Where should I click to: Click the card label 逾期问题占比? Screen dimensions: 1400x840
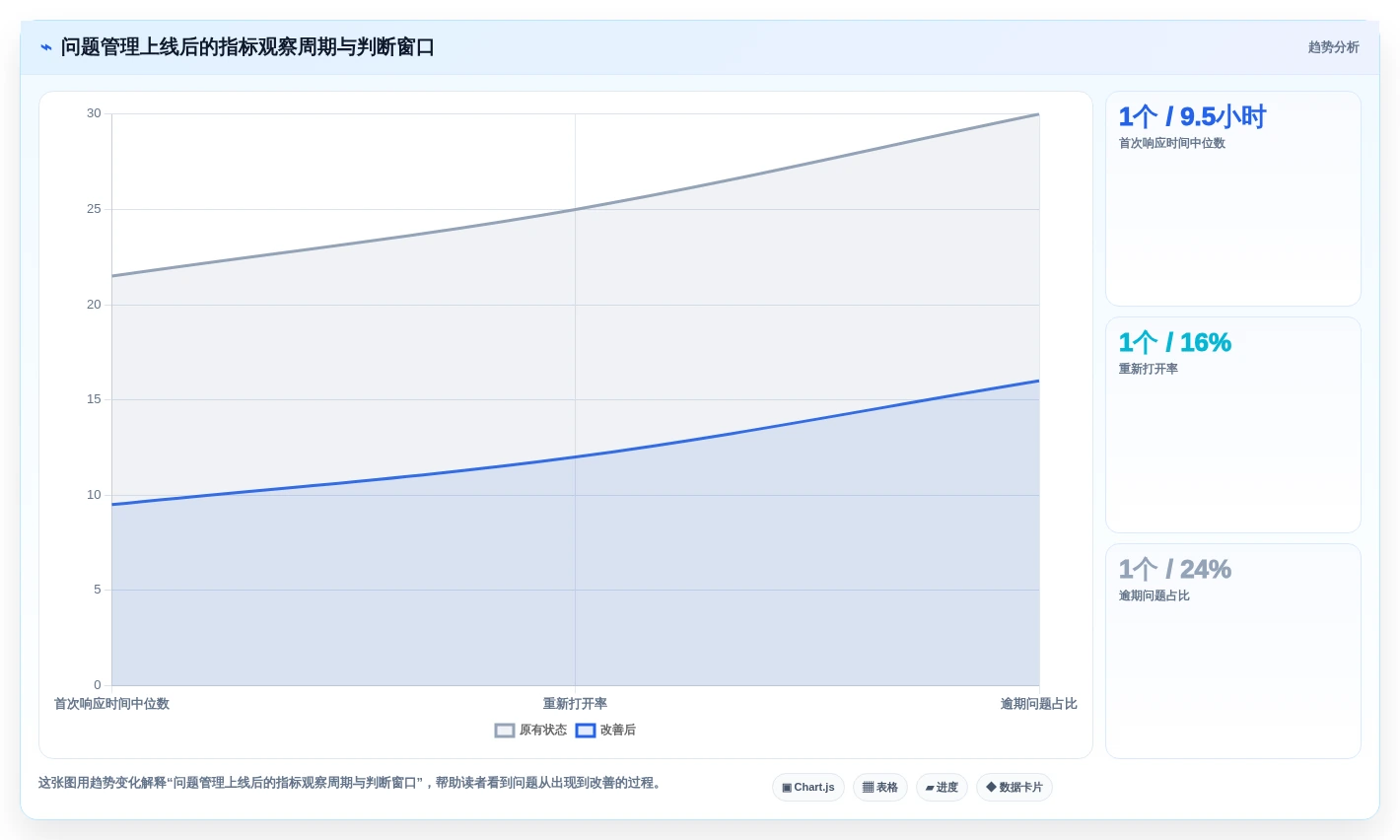[1154, 595]
